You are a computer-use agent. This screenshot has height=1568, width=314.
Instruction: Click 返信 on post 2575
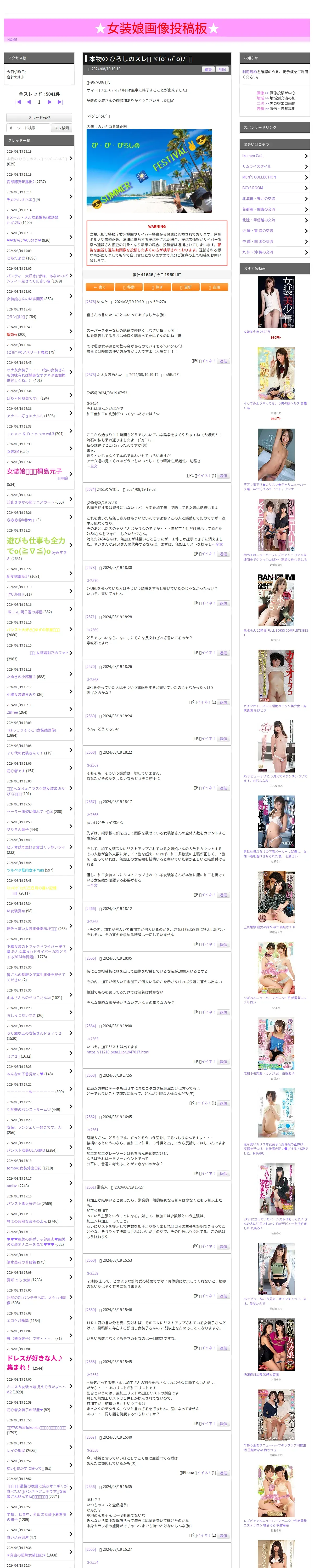pyautogui.click(x=223, y=476)
